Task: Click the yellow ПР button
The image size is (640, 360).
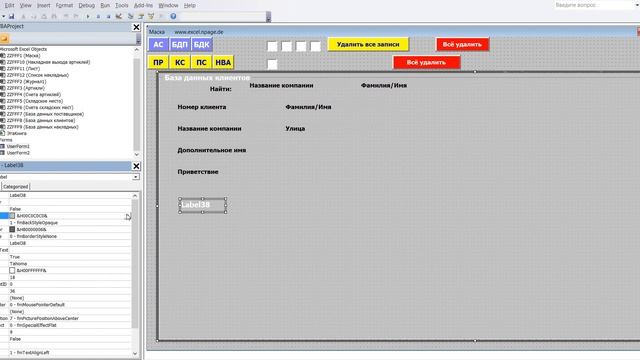Action: (158, 62)
